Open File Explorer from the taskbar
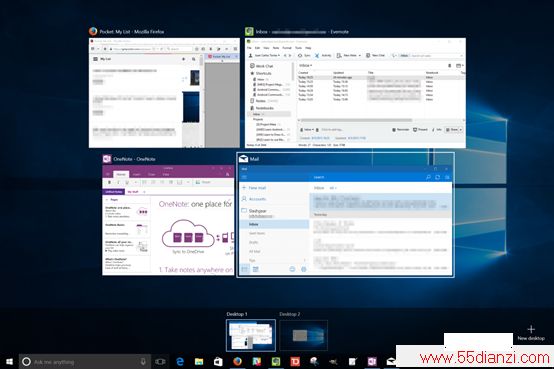 (x=199, y=361)
